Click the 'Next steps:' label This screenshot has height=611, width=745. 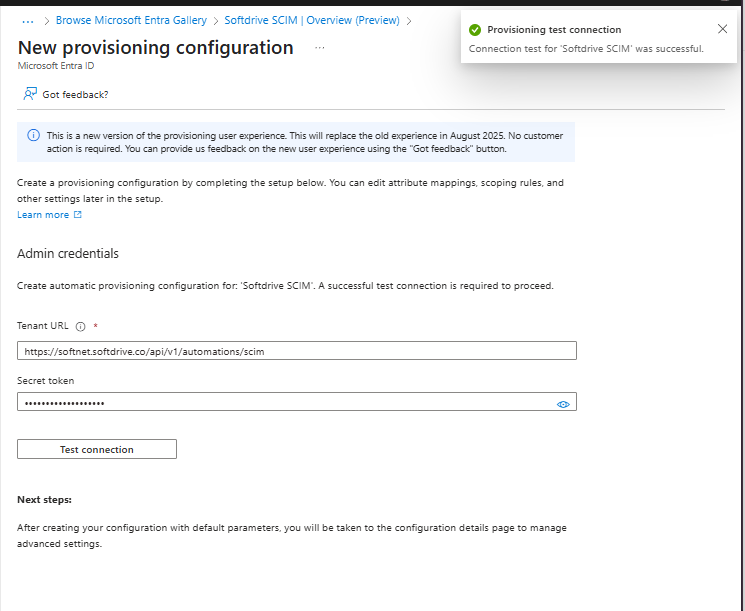(x=44, y=500)
